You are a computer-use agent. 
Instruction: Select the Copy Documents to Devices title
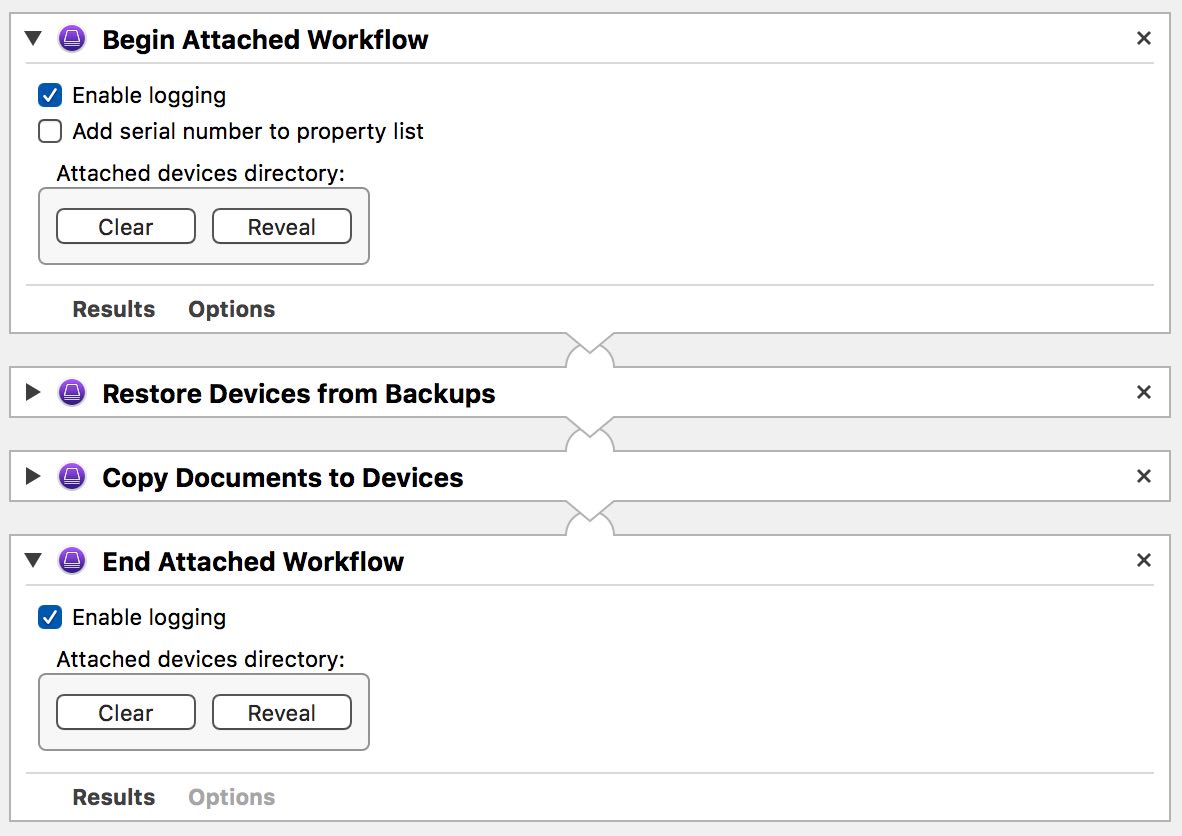pyautogui.click(x=283, y=477)
